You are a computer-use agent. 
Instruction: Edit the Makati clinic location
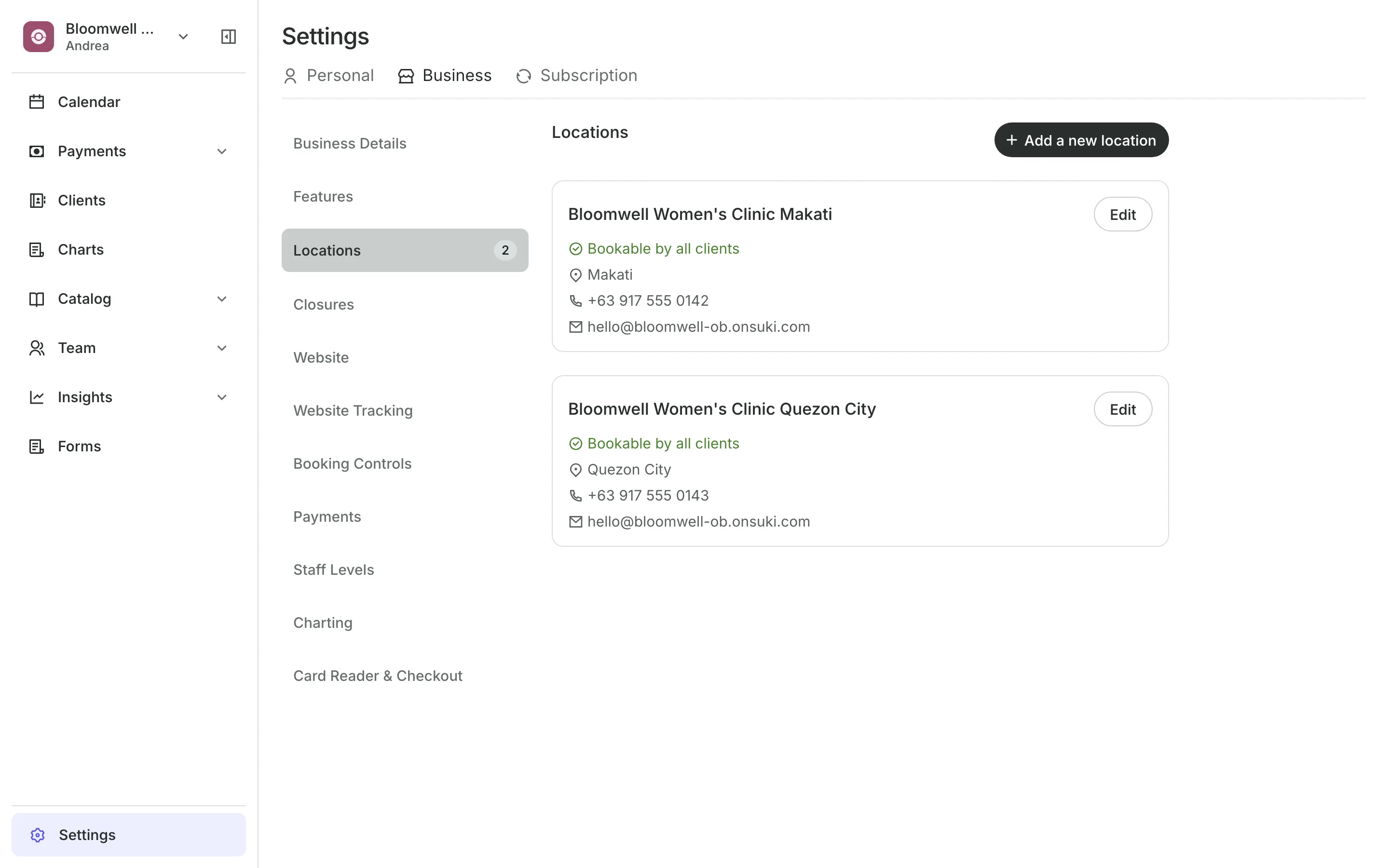click(1123, 215)
